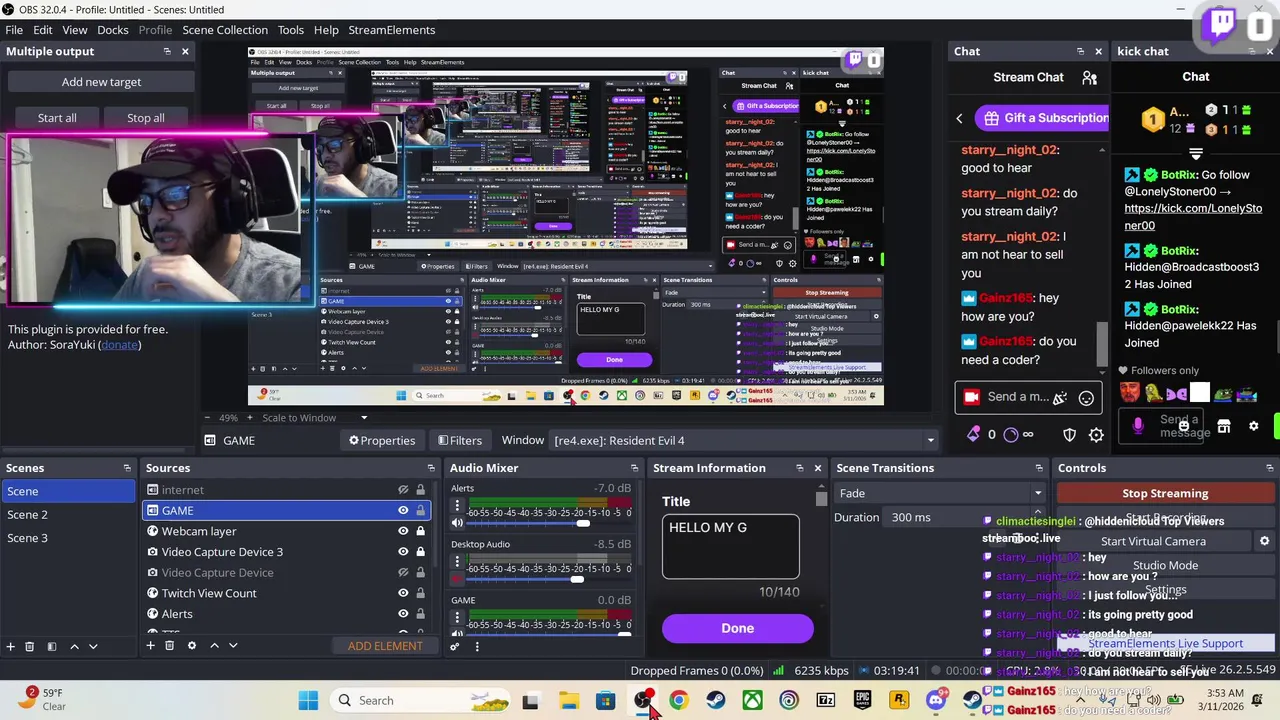The width and height of the screenshot is (1280, 720).
Task: Open the Twitch chat community users icon
Action: coord(1089,77)
